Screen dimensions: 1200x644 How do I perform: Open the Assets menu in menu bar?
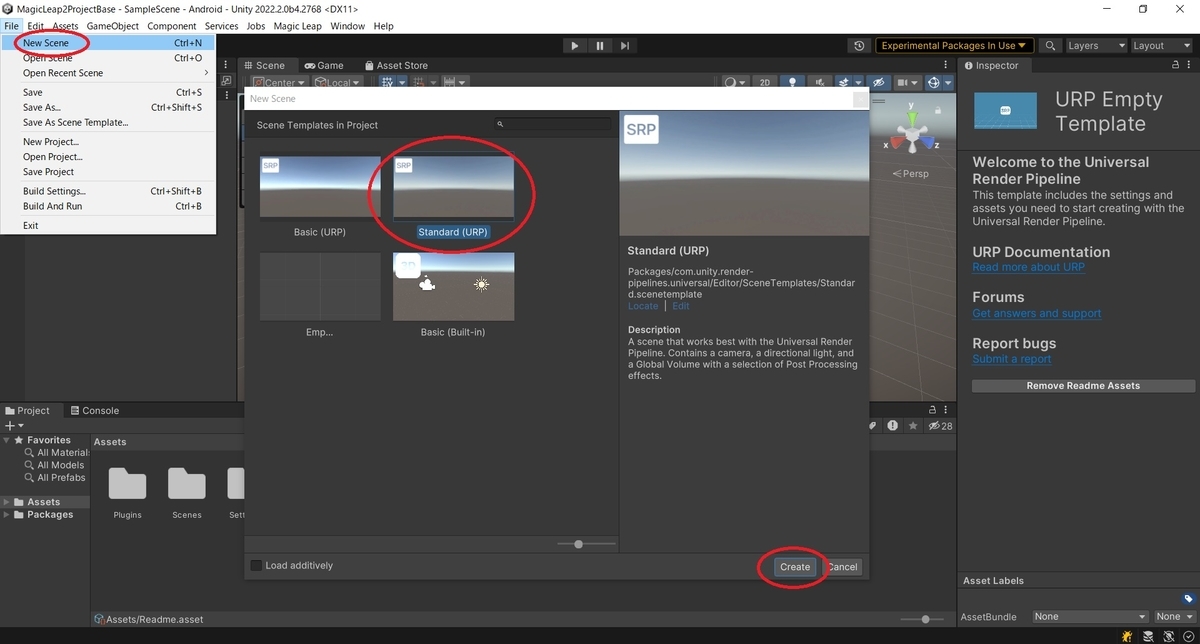pyautogui.click(x=66, y=26)
